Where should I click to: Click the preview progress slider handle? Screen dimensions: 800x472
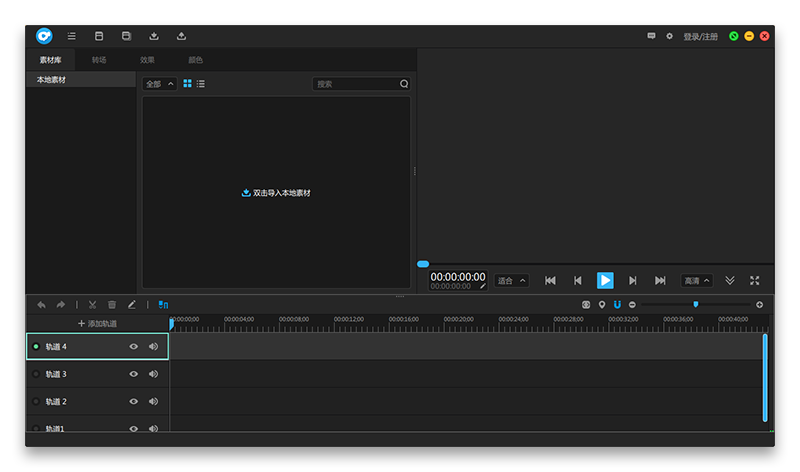(x=423, y=264)
